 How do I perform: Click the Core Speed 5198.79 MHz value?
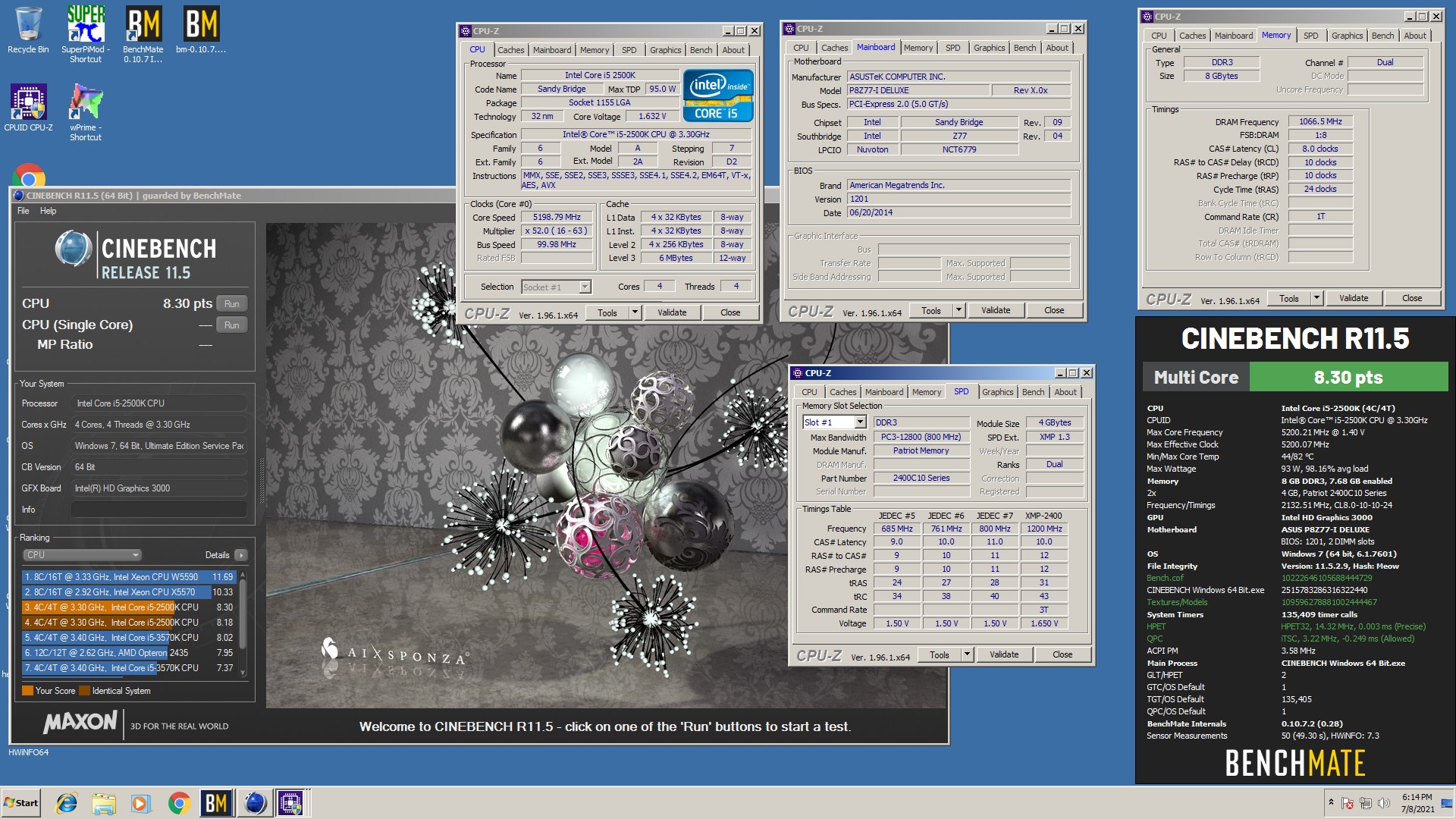pyautogui.click(x=557, y=217)
